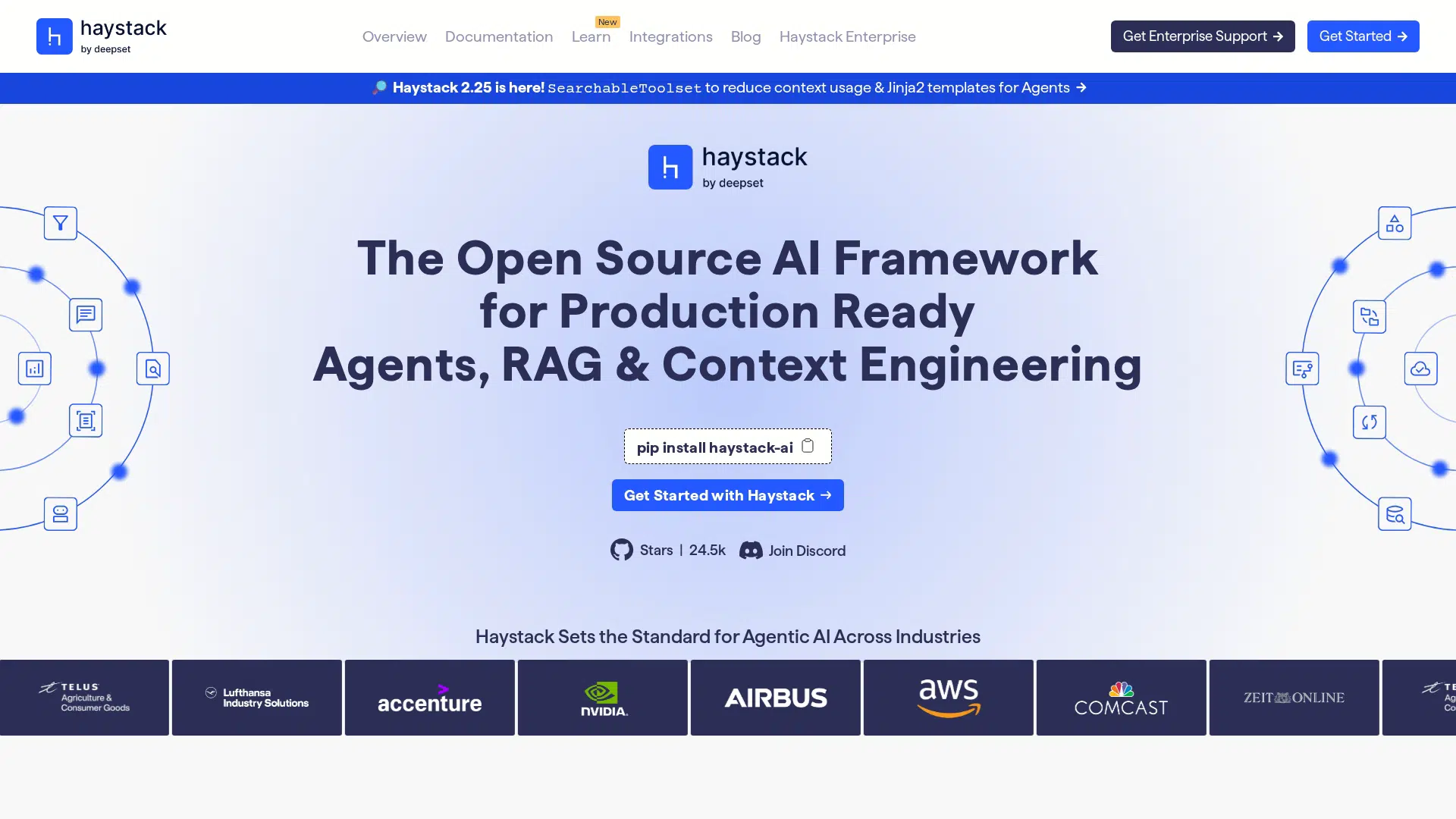Click the pip install haystack-ai box
Screen dimensions: 1456x819
714,447
